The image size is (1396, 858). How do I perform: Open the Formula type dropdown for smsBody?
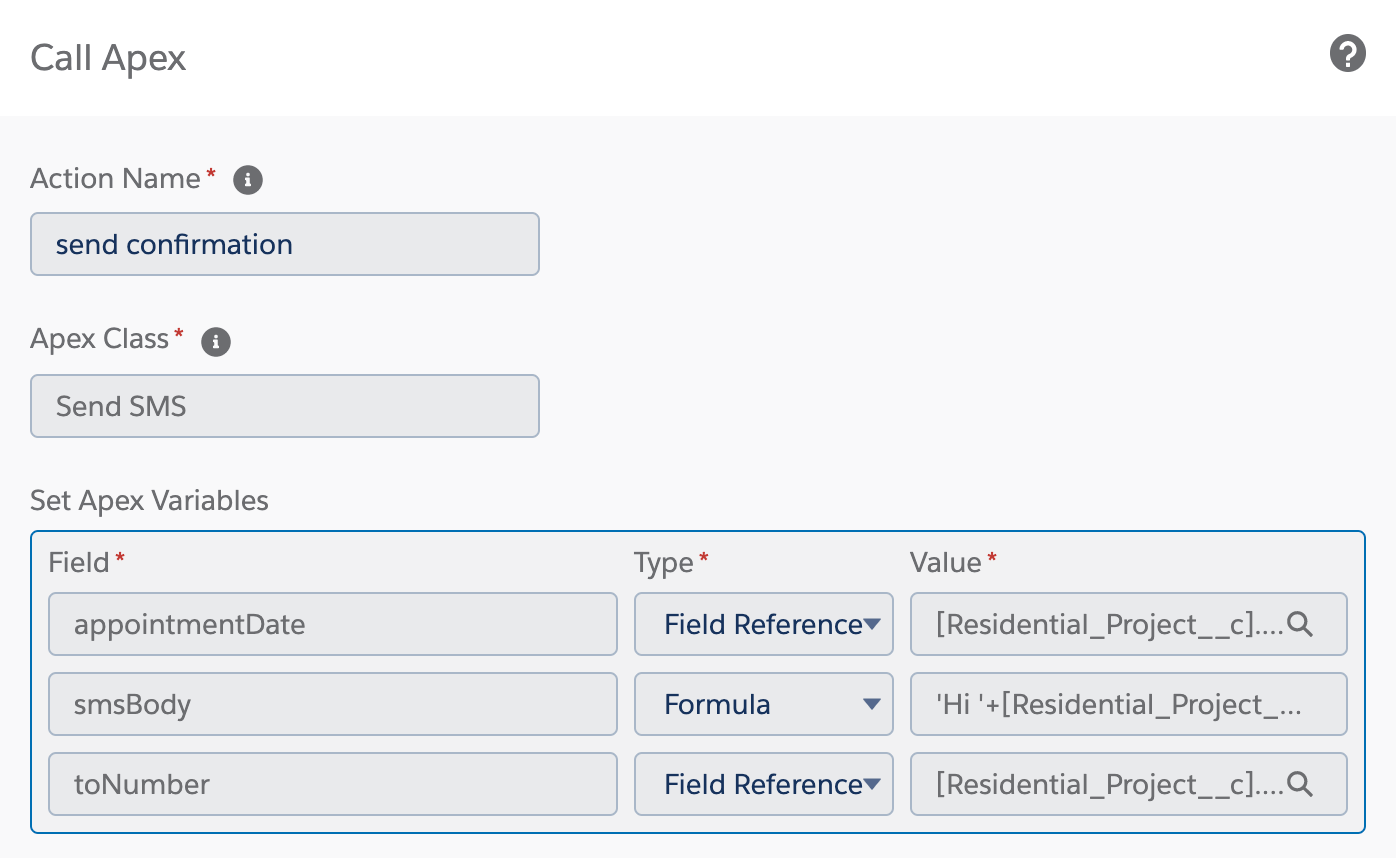pos(763,704)
